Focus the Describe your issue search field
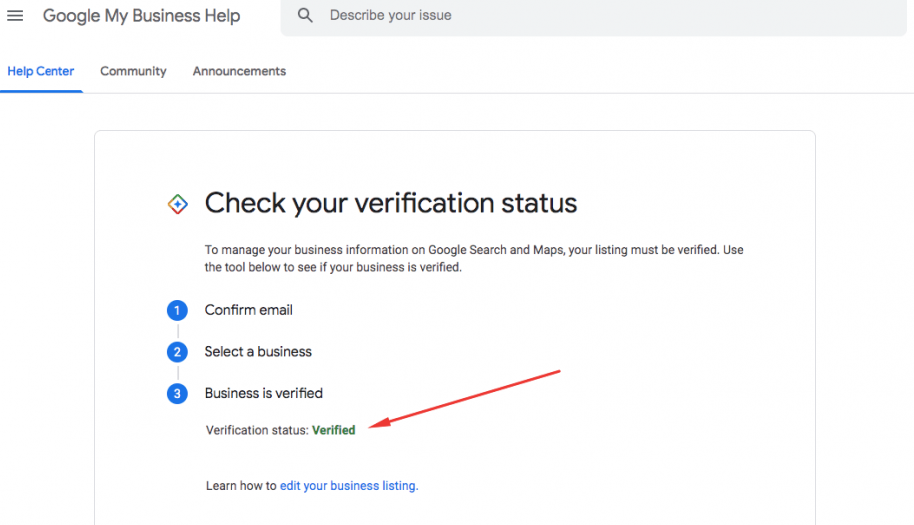 point(593,16)
